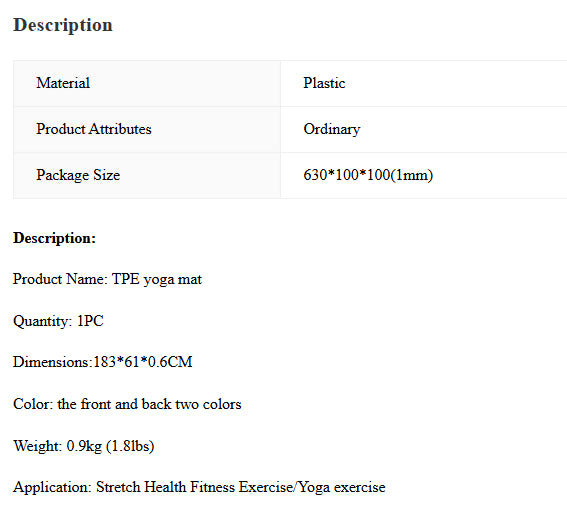Click the word Attributes in table
Screen dimensions: 567x522
(120, 129)
